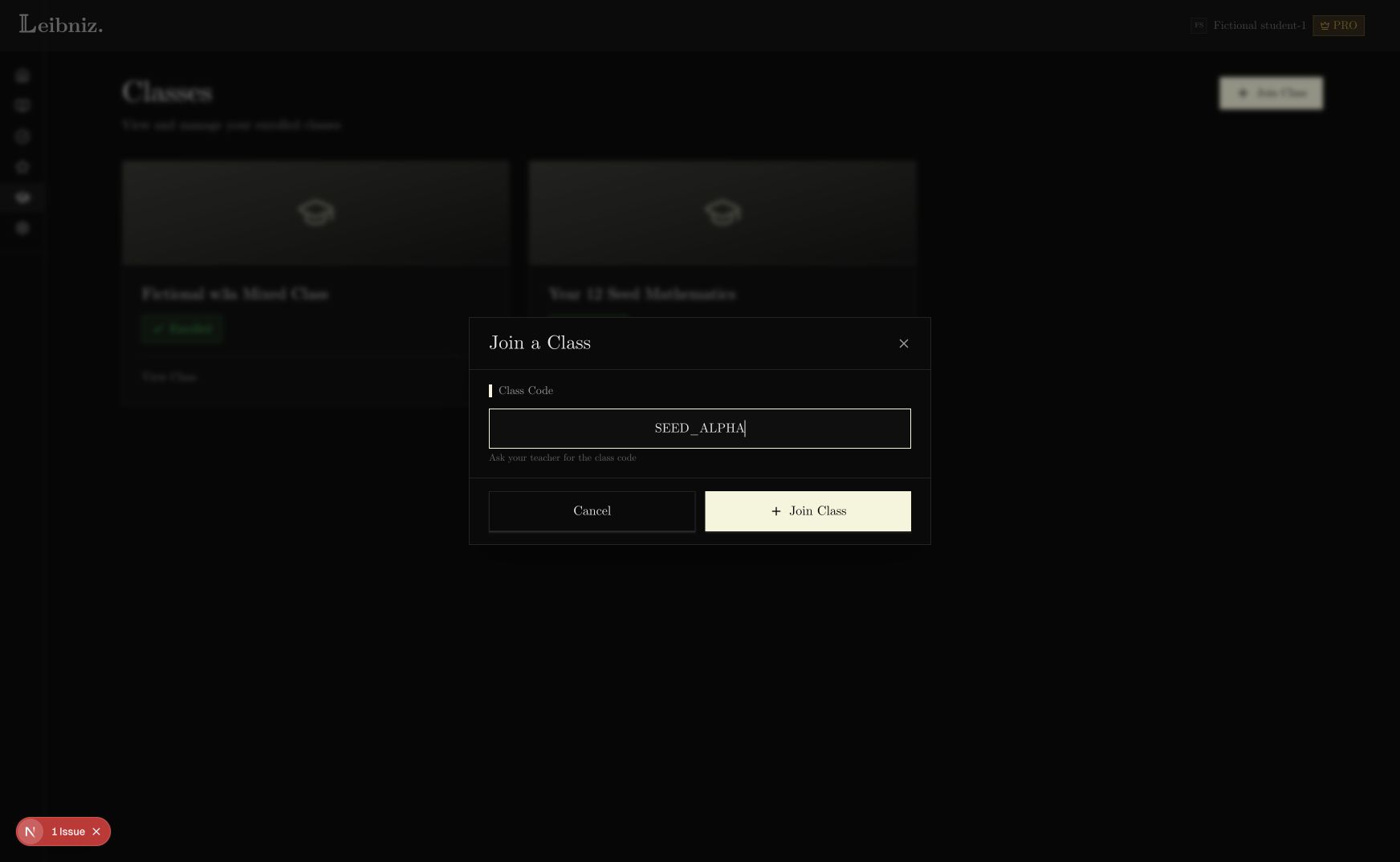This screenshot has width=1400, height=862.
Task: Click the Classes page heading
Action: tap(167, 92)
